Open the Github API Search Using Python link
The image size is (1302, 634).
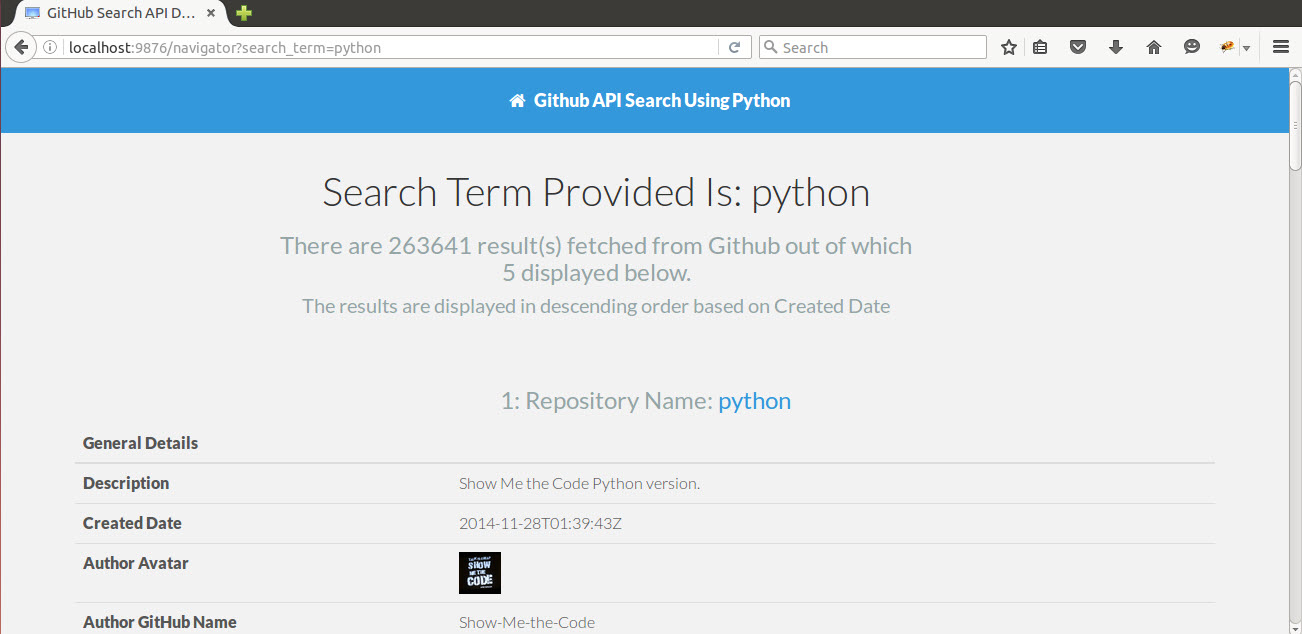point(662,100)
